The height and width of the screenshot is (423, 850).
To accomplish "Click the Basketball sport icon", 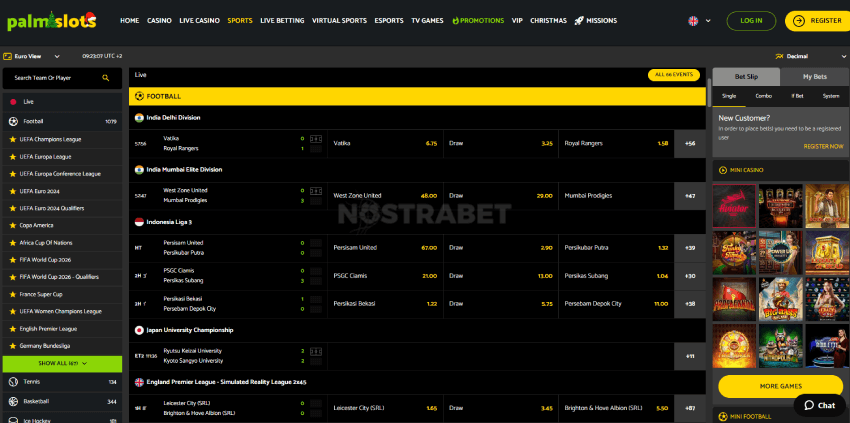I will click(13, 402).
